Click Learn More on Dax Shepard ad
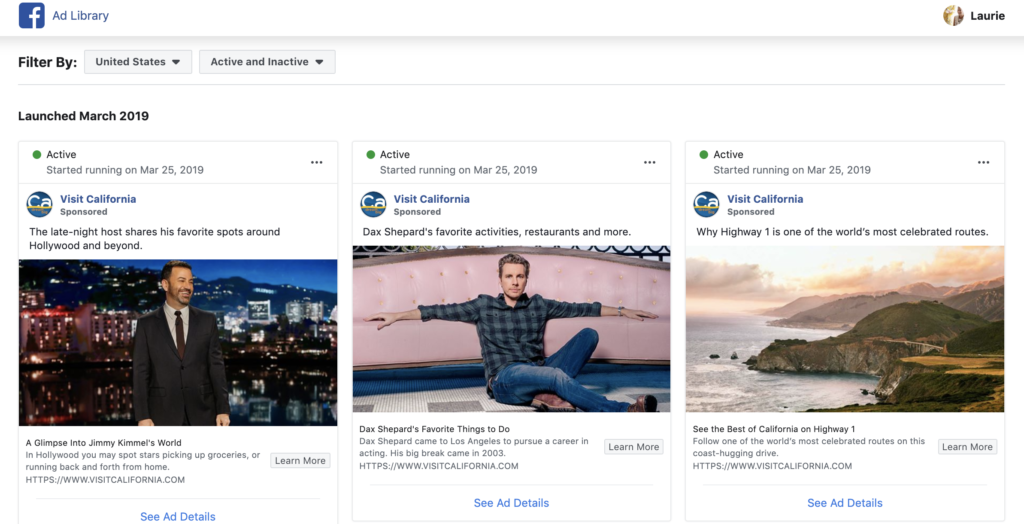Viewport: 1024px width, 524px height. [x=633, y=447]
